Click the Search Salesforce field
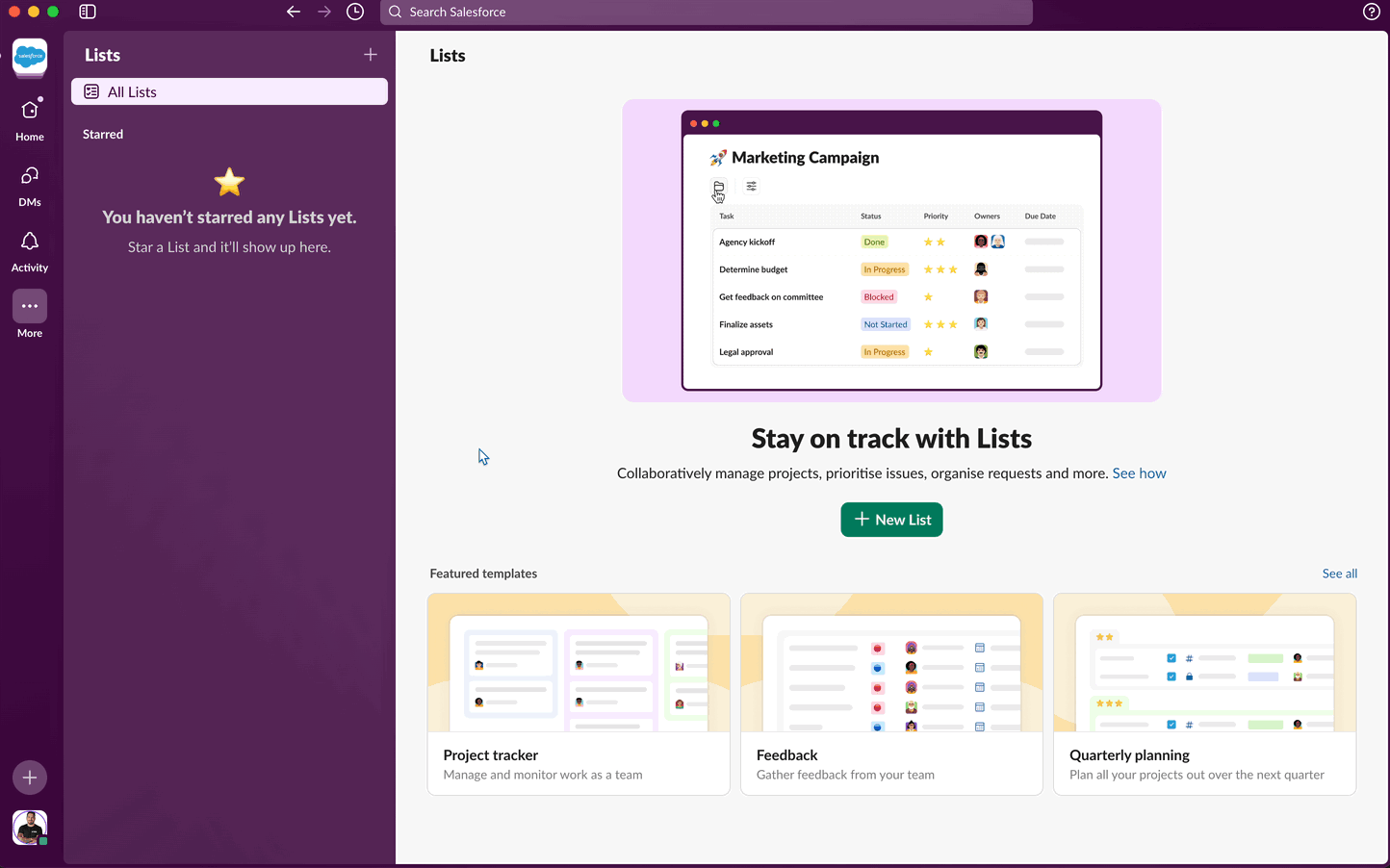 tap(708, 12)
